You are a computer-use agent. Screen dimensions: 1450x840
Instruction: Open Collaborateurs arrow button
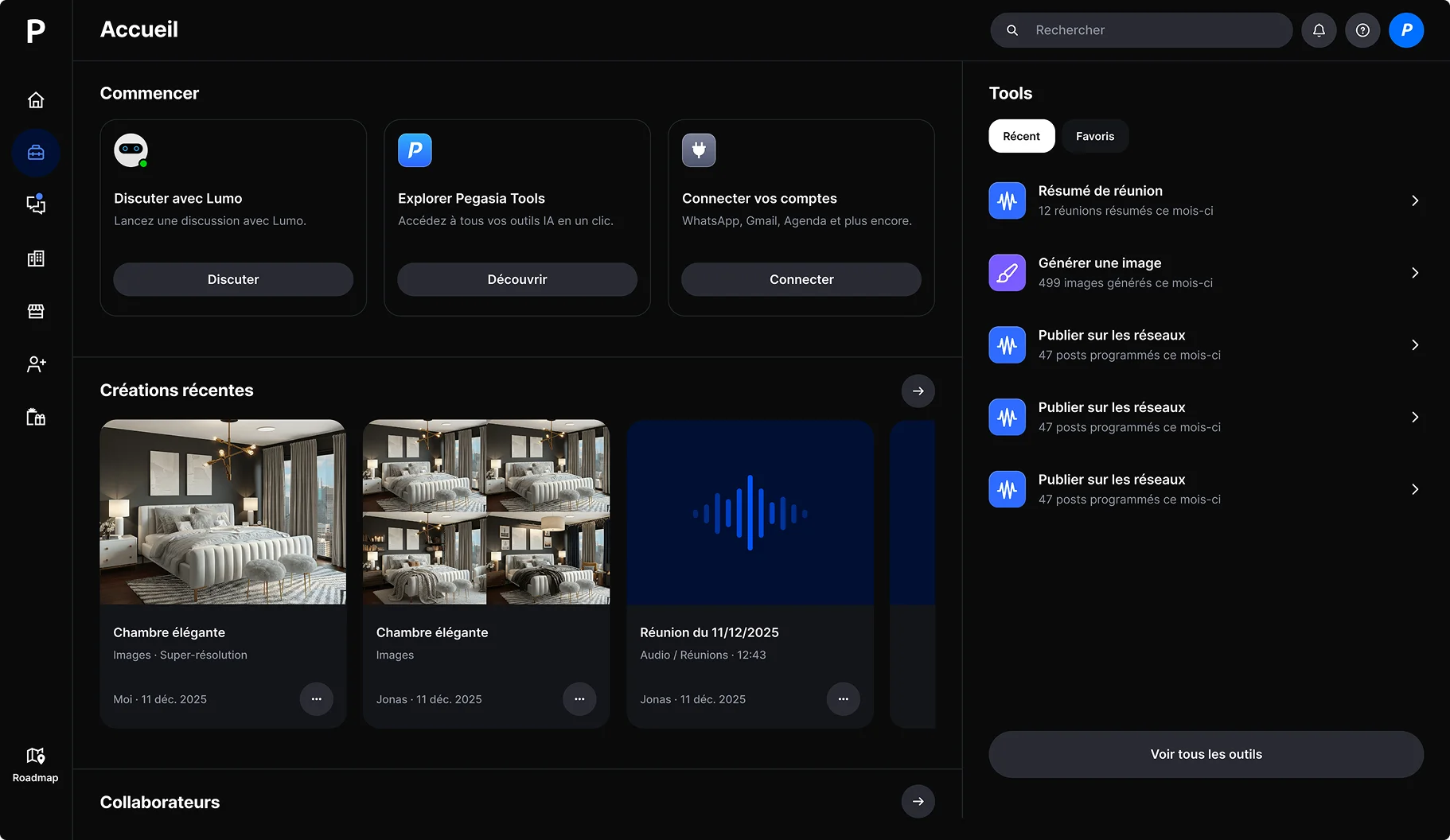918,801
